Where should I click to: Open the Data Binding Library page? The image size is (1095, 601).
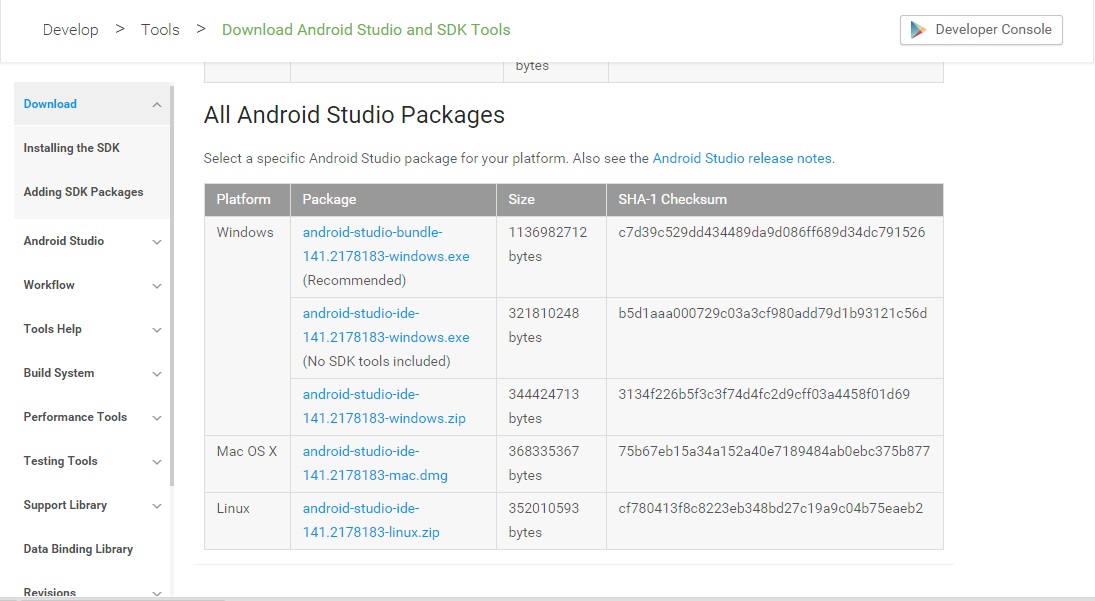pos(78,548)
